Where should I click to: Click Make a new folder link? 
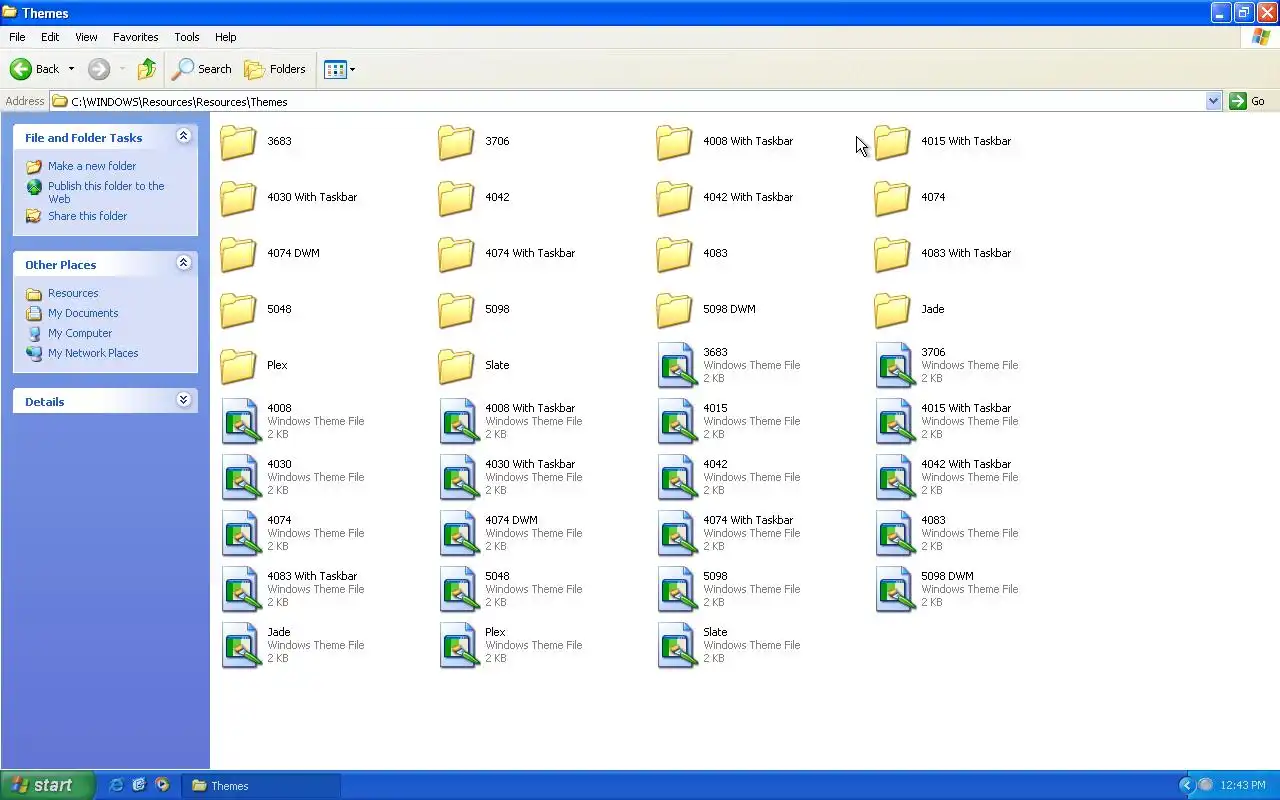pos(92,166)
